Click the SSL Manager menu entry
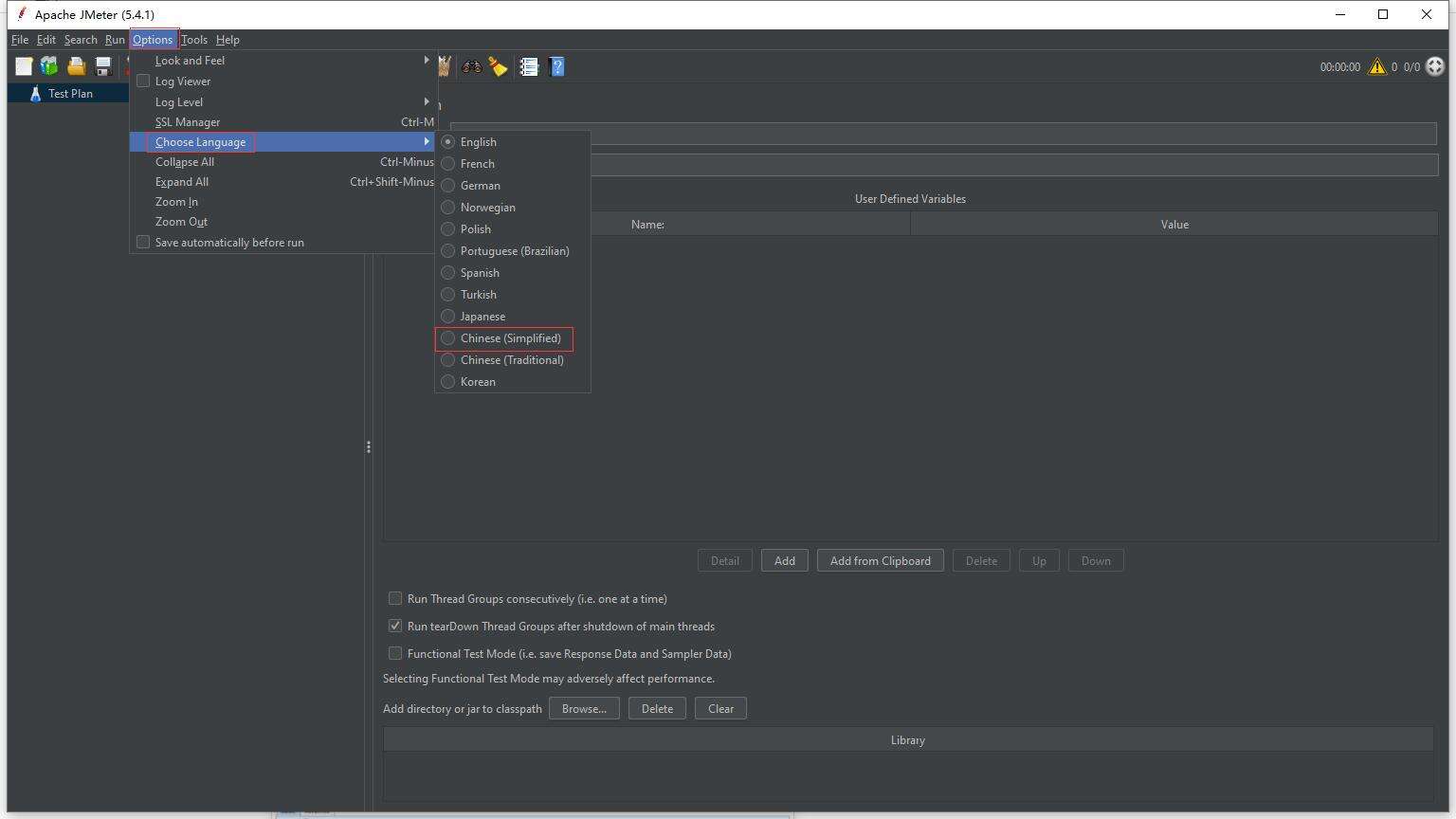This screenshot has height=819, width=1456. point(188,122)
